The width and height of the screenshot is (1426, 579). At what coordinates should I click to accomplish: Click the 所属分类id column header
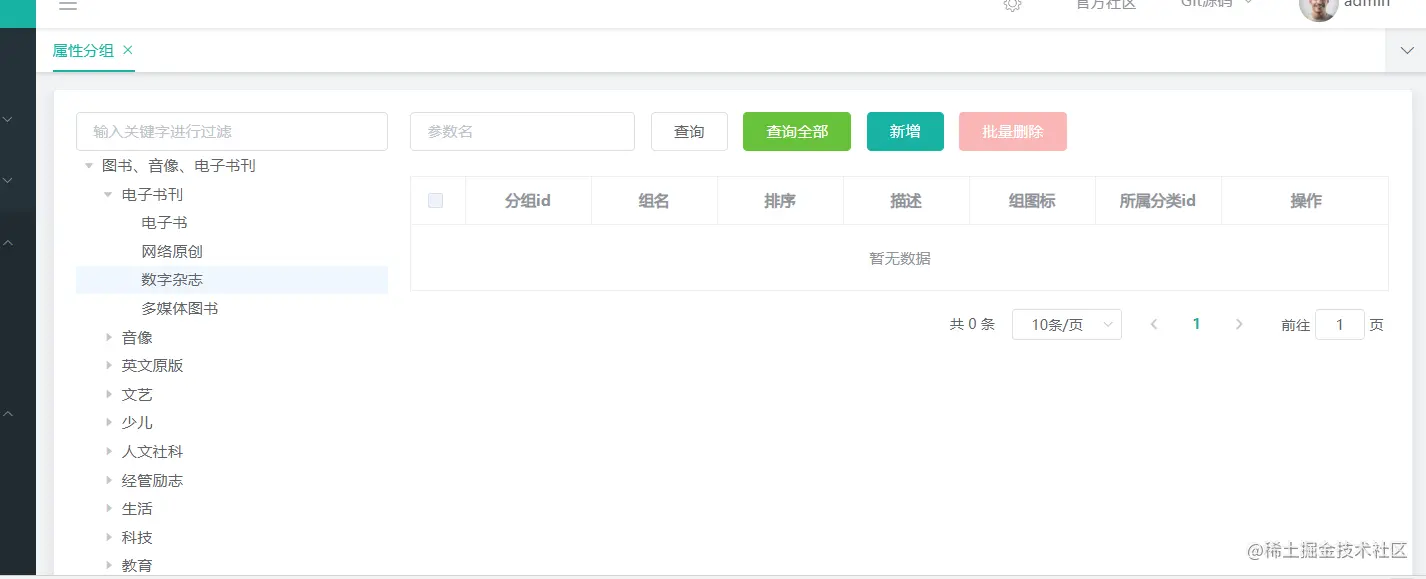[x=1158, y=201]
